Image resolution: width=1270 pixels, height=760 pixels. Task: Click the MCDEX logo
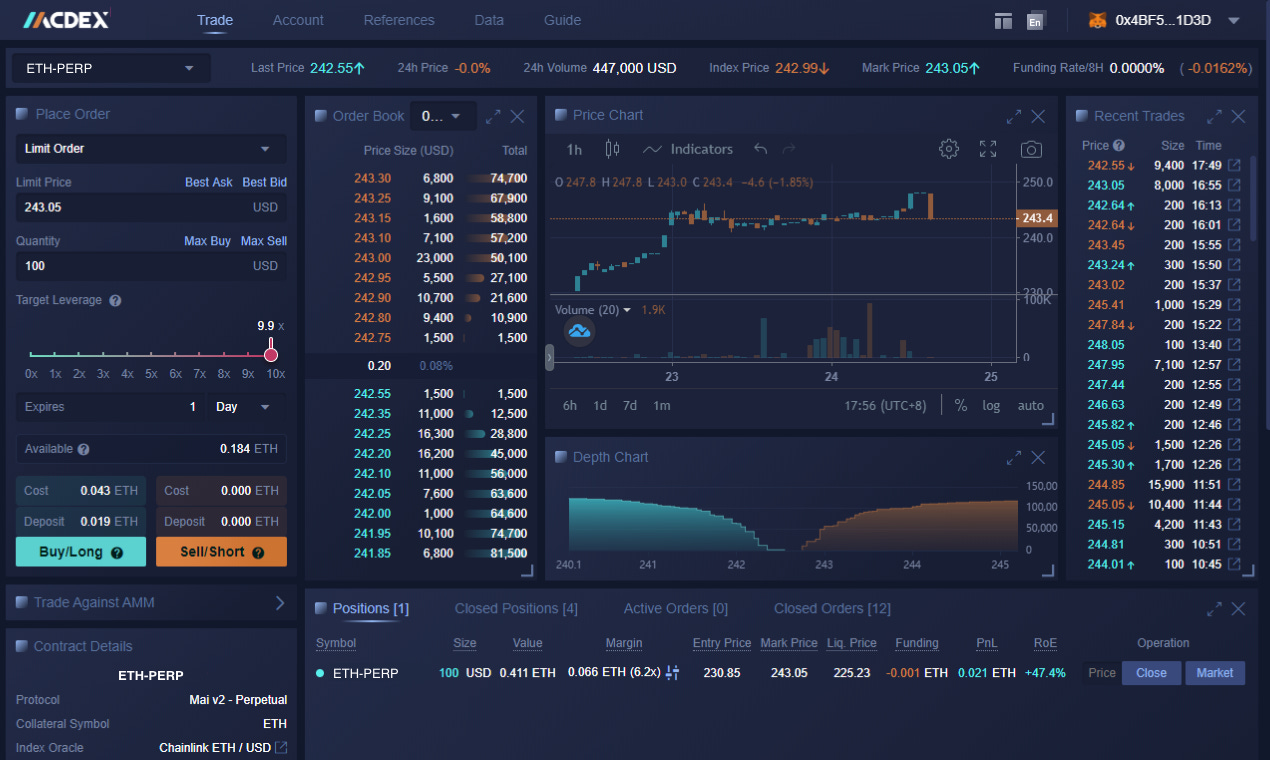67,19
